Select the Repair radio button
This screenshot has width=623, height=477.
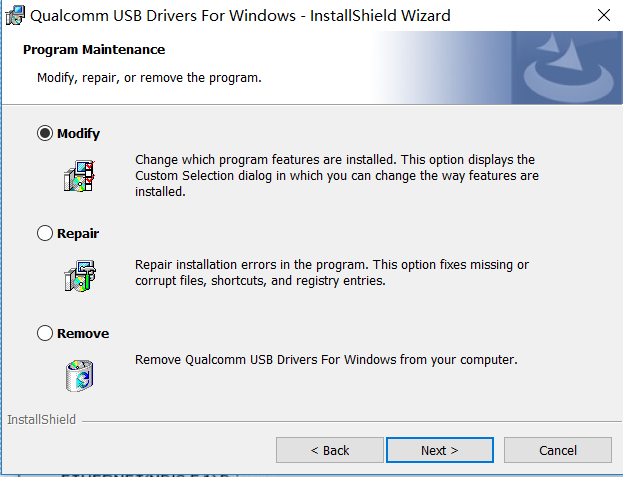click(x=45, y=233)
